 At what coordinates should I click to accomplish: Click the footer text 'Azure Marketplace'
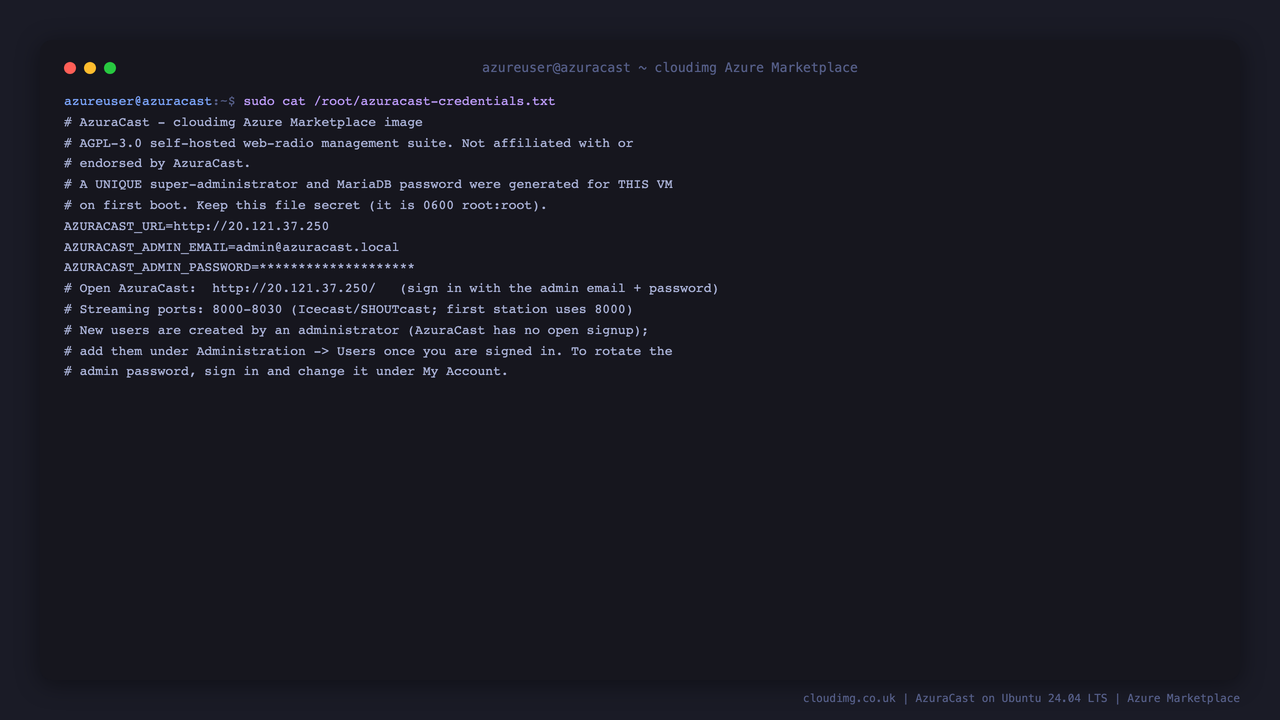tap(1183, 698)
